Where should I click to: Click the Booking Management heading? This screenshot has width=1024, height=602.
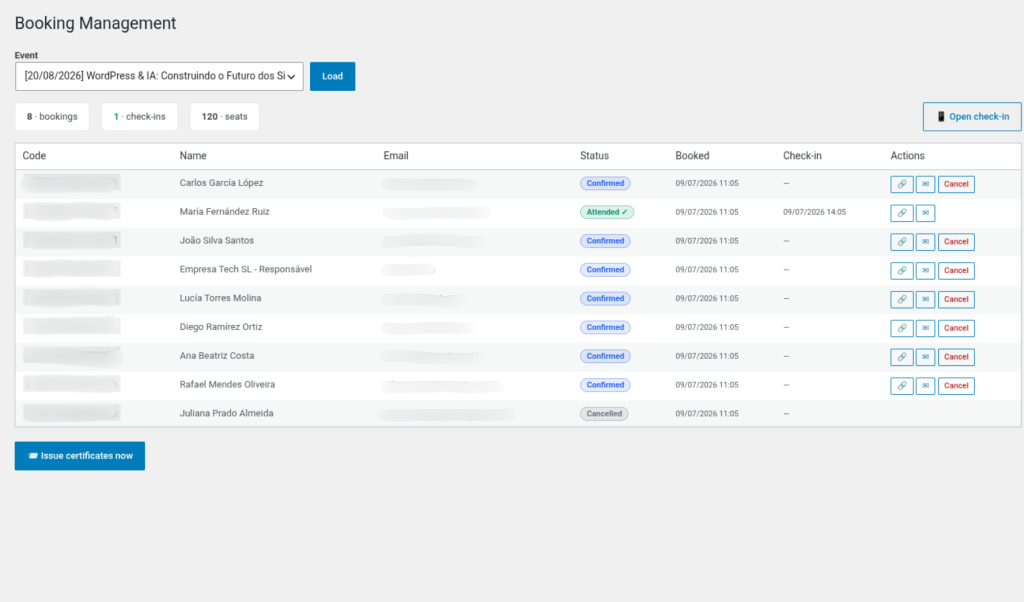point(95,23)
